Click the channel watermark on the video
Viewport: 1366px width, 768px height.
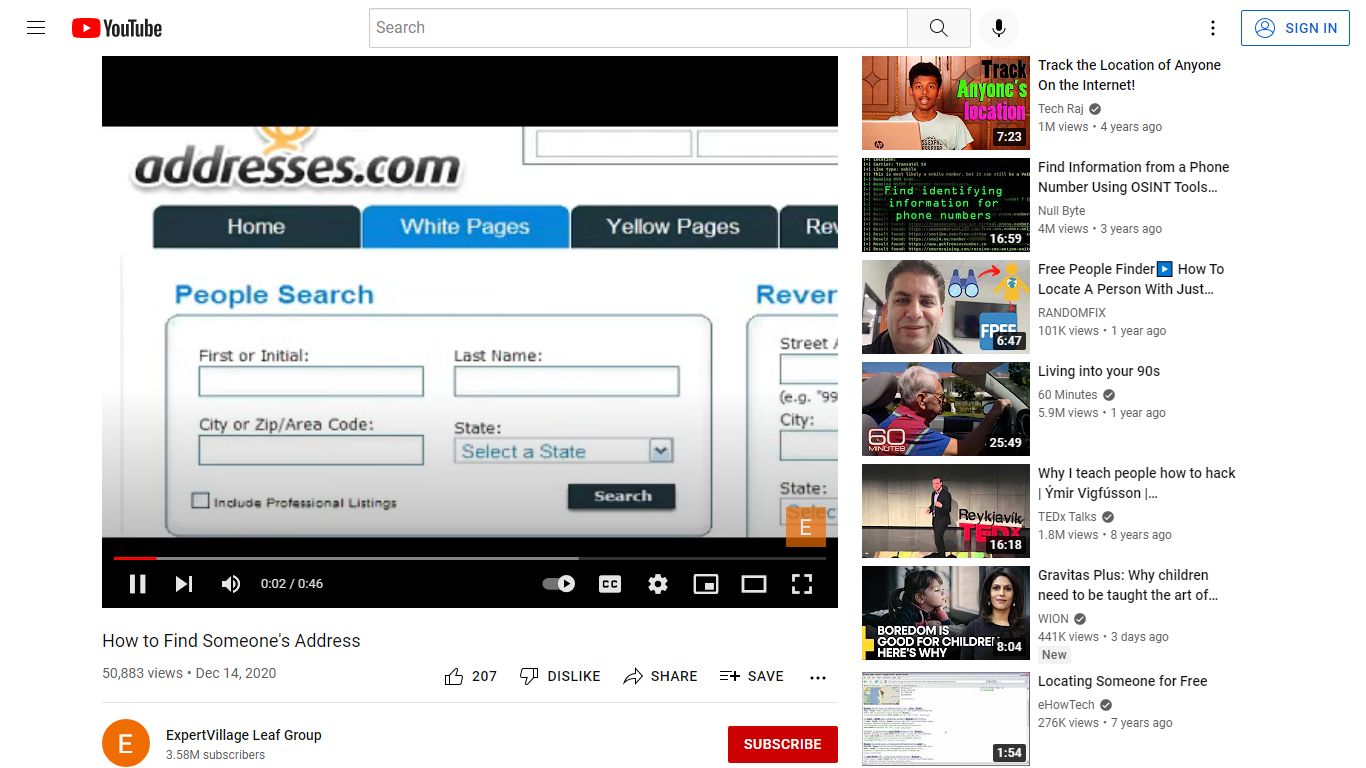(x=806, y=527)
